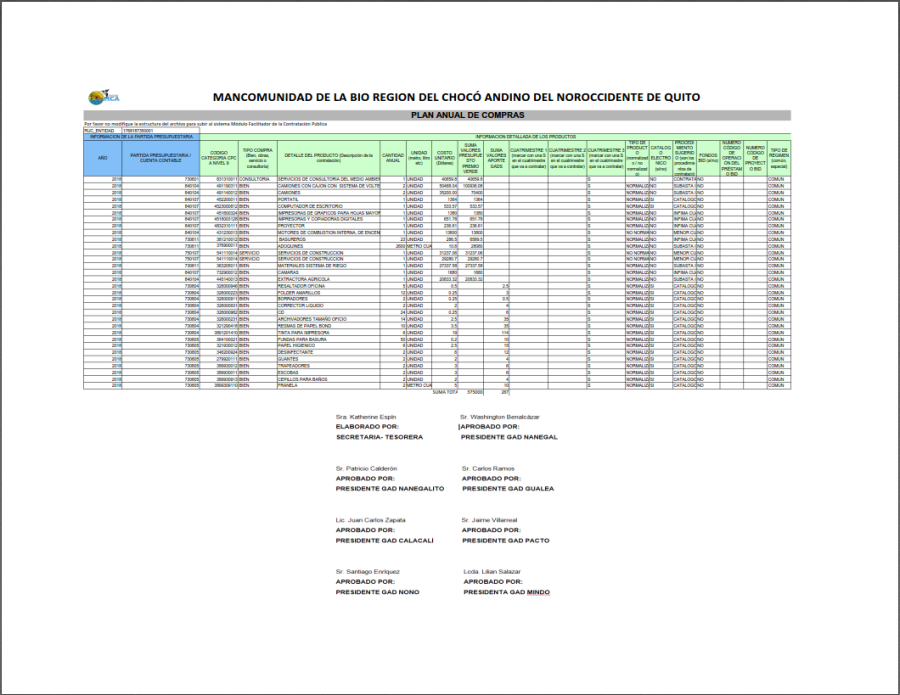Click the 'PLAN ANUAL DE COMPRAS' heading bar
Viewport: 900px width, 695px height.
pyautogui.click(x=437, y=115)
